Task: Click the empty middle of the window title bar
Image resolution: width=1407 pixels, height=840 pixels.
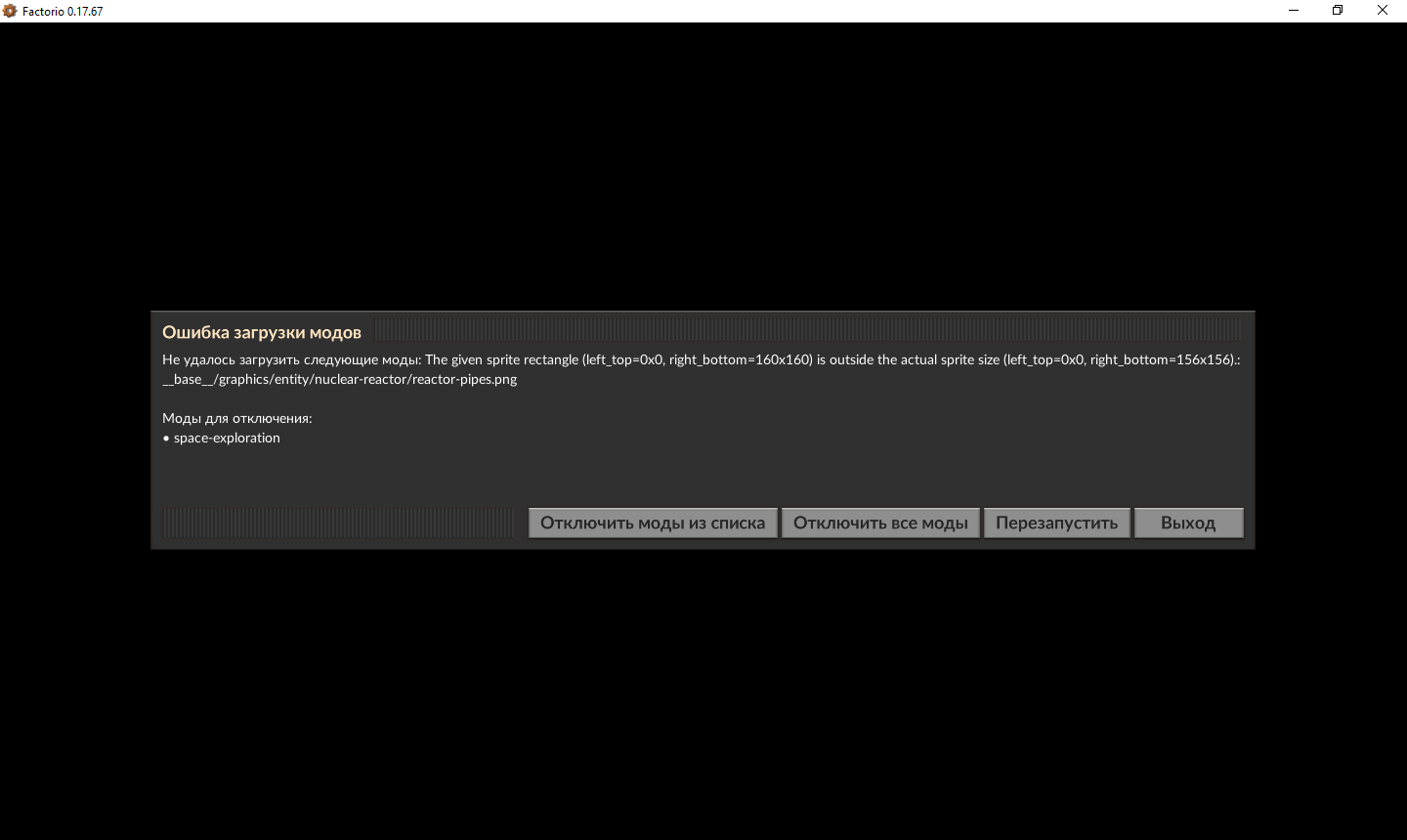Action: [684, 11]
